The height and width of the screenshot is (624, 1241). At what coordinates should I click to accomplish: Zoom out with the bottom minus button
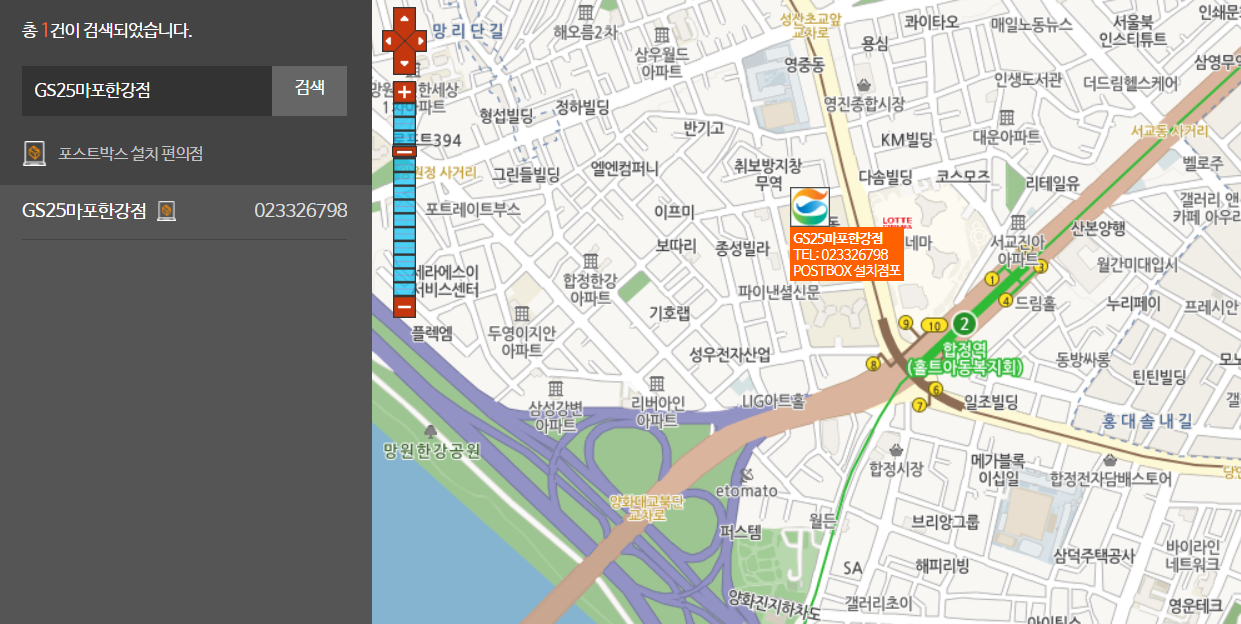point(404,306)
